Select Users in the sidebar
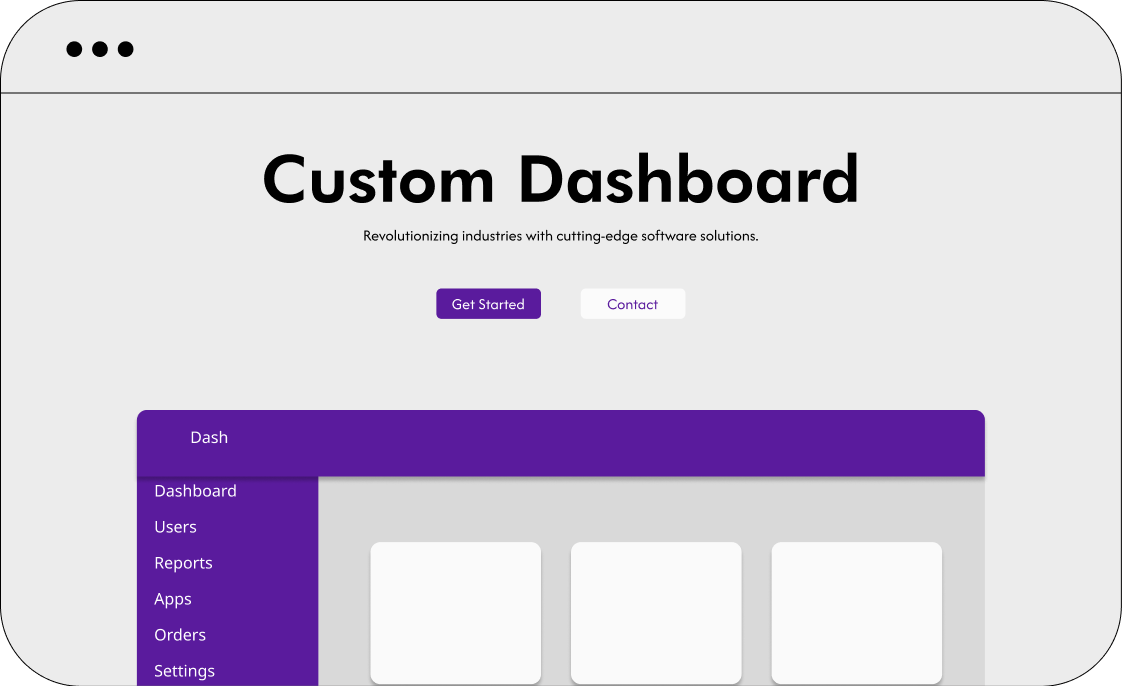The width and height of the screenshot is (1122, 686). 175,527
